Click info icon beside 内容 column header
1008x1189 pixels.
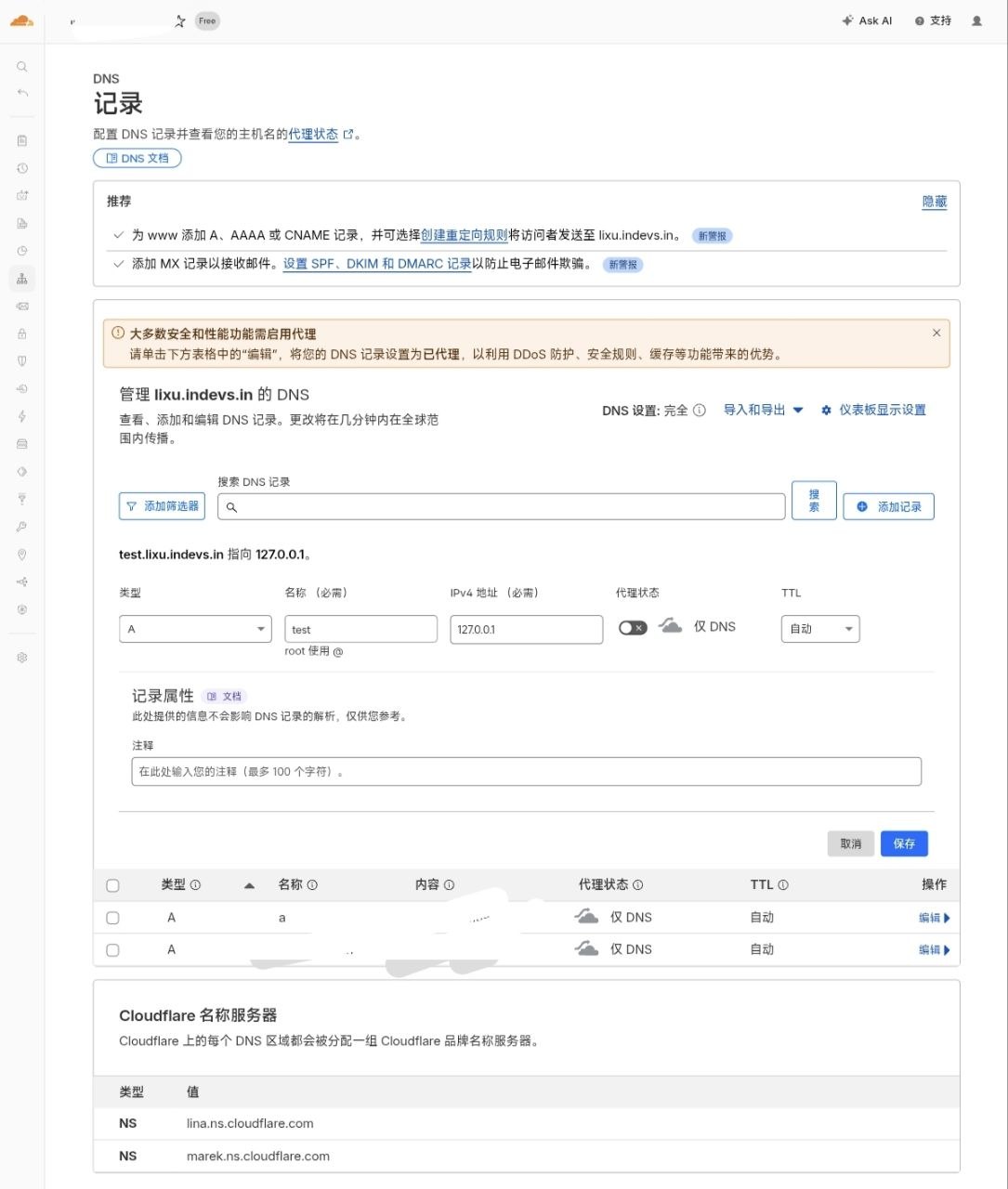450,885
